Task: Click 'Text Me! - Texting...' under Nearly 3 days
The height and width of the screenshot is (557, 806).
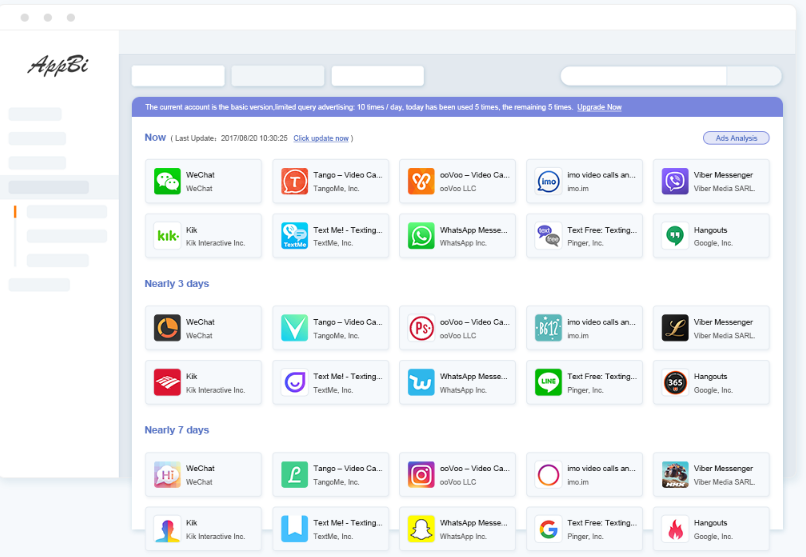Action: [x=348, y=376]
